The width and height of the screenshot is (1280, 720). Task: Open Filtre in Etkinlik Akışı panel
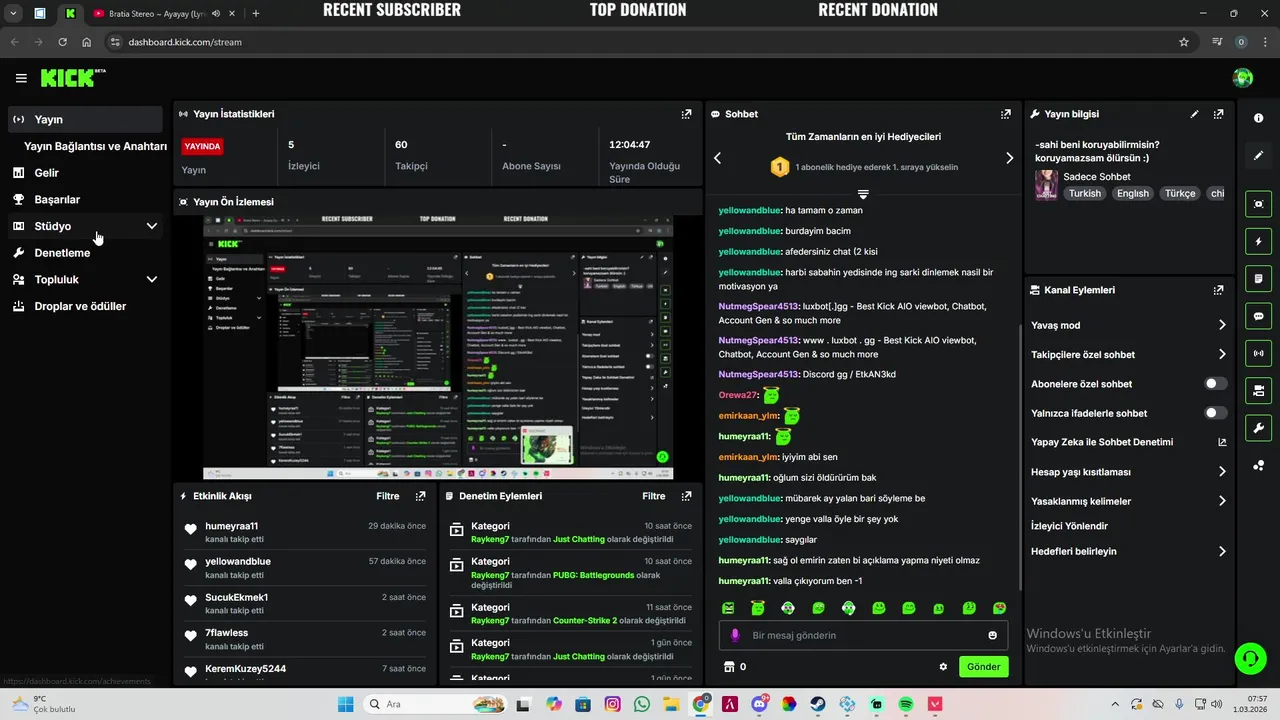coord(388,496)
